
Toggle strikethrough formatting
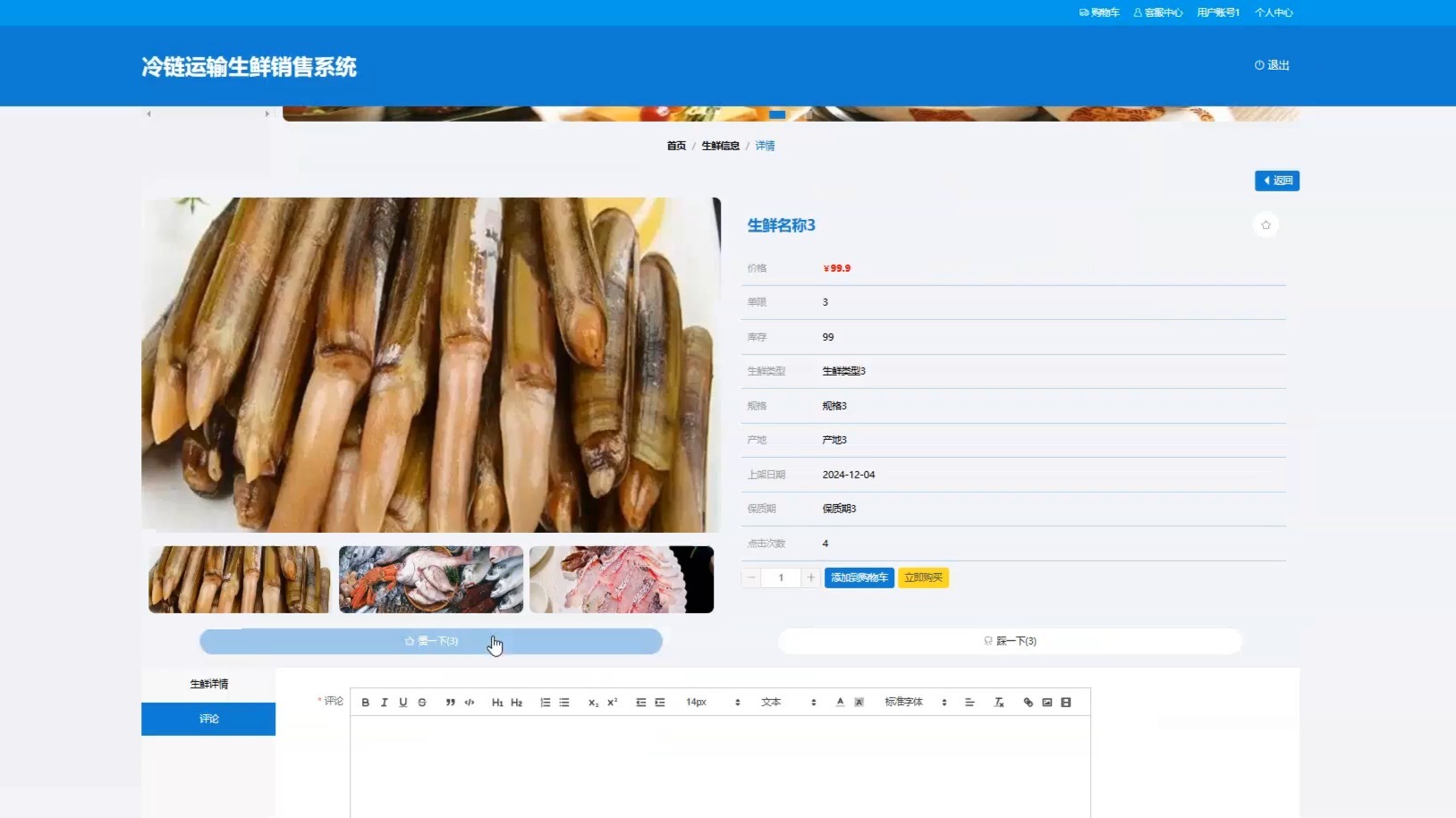point(421,702)
